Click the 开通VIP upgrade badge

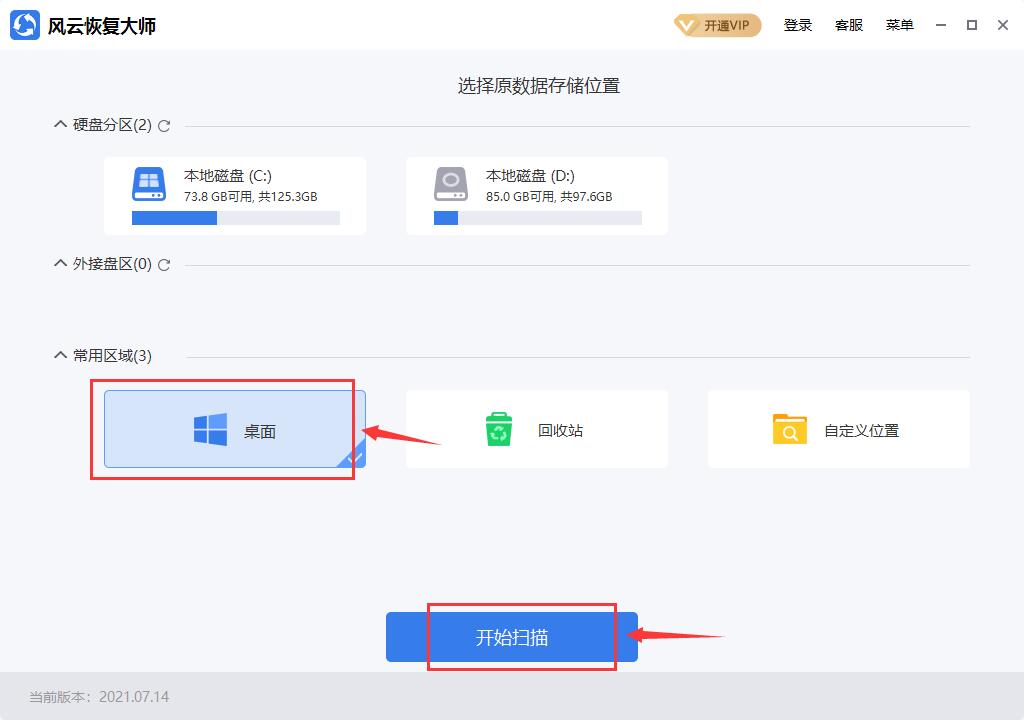(716, 25)
